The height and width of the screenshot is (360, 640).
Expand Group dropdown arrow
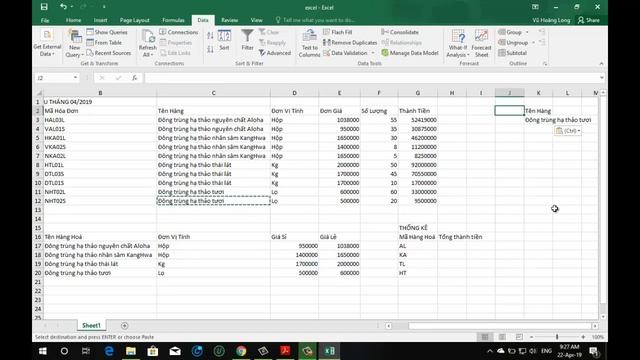(527, 32)
